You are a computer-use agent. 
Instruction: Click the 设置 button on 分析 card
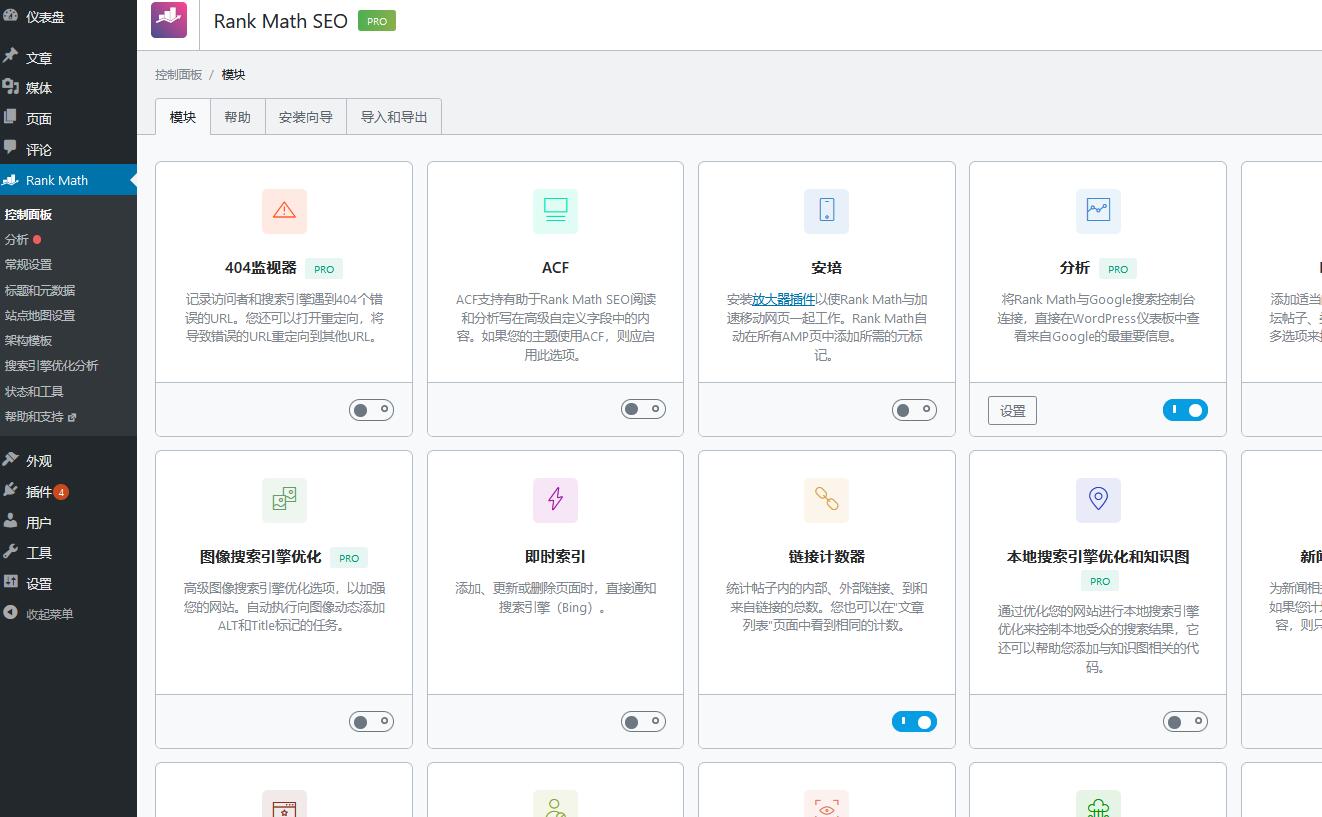coord(1013,410)
